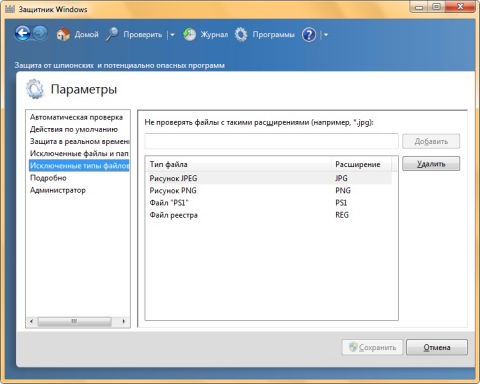
Task: Expand the dropdown arrow next to help
Action: [326, 35]
